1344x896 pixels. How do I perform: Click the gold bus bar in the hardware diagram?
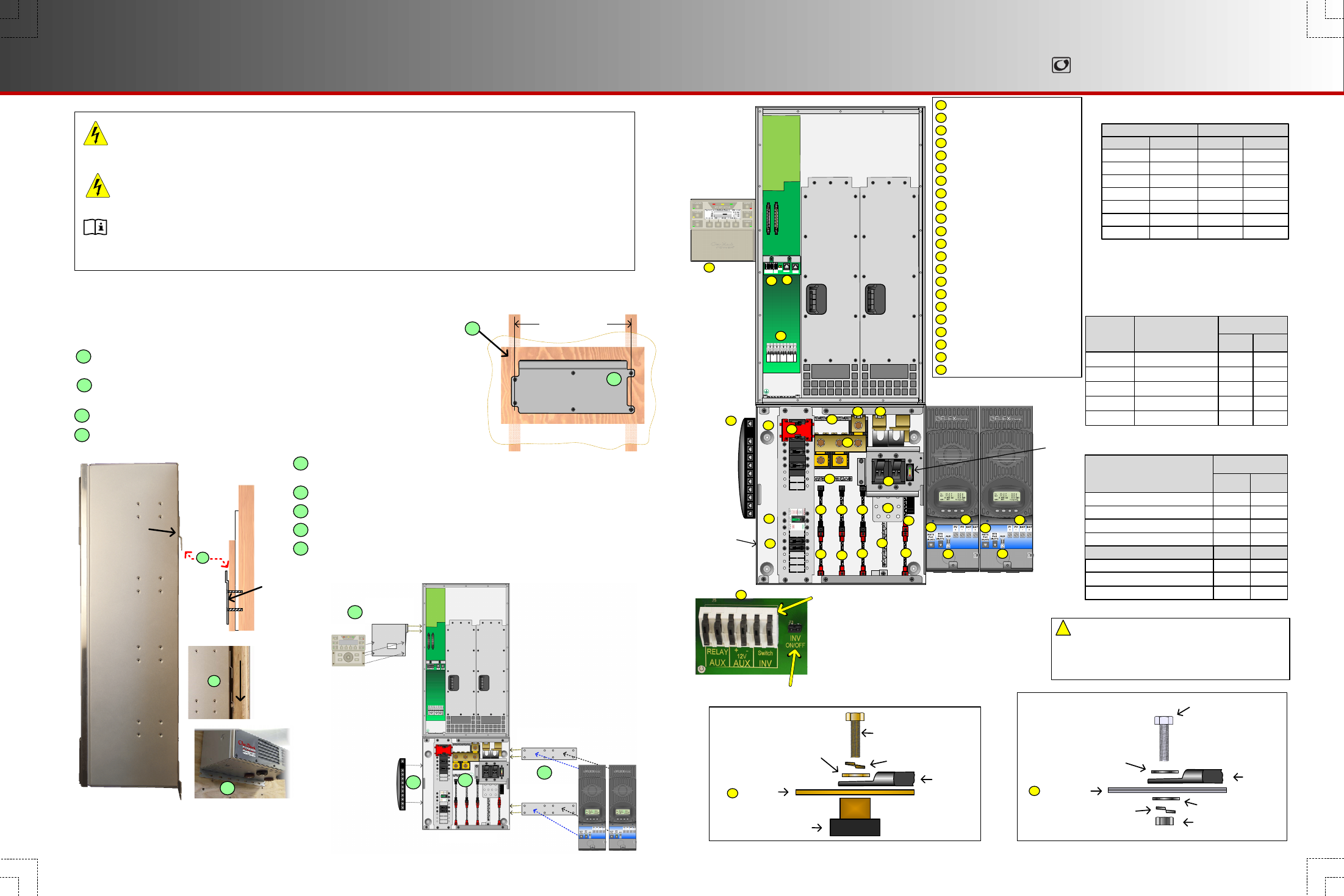pyautogui.click(x=855, y=792)
